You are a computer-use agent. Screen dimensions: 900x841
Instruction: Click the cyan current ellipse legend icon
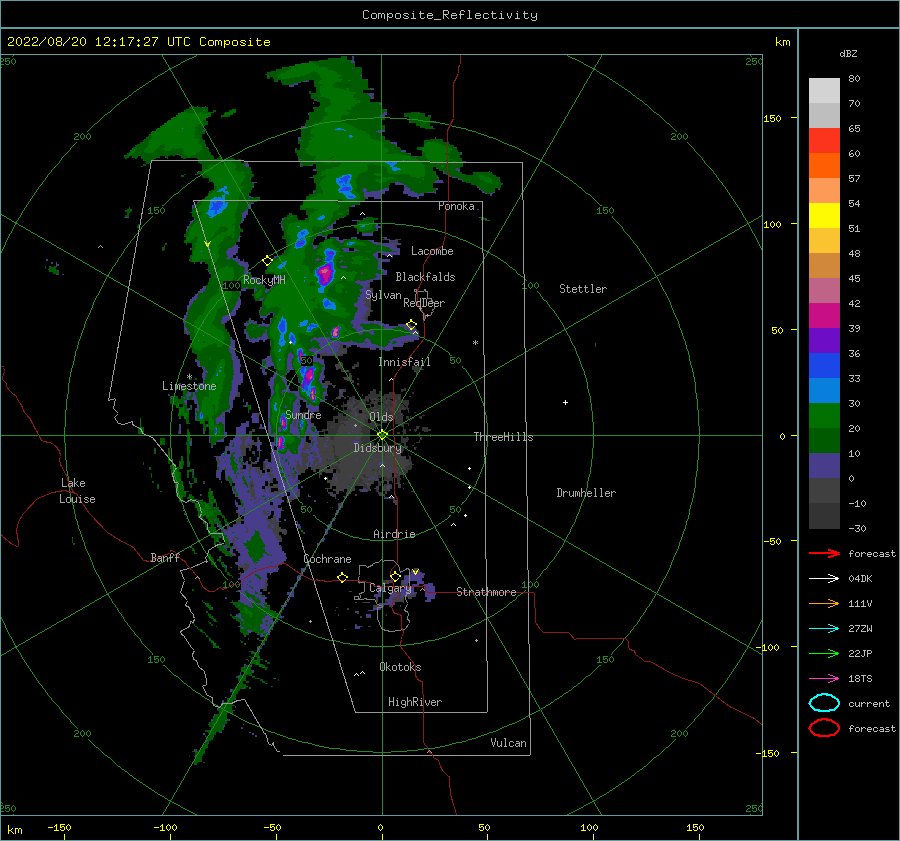coord(824,703)
